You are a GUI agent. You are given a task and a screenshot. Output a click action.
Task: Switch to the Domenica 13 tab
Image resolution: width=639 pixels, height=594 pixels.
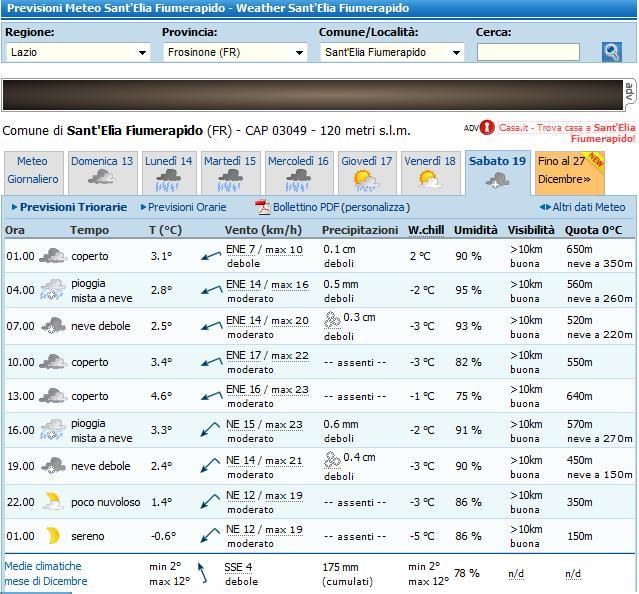(102, 172)
